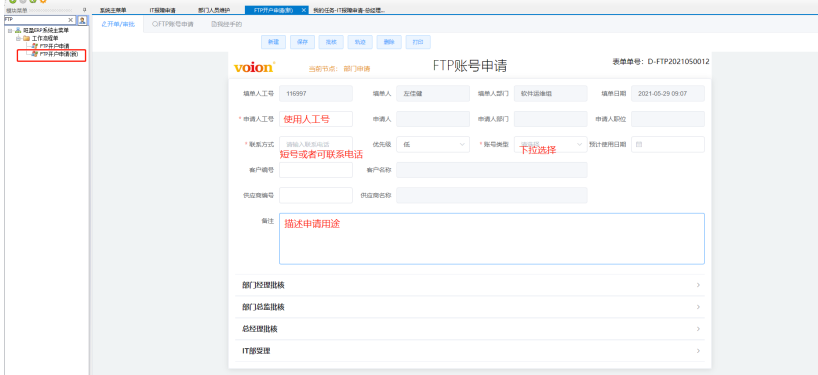Open the 我的任务-IT报障申请 tab
The width and height of the screenshot is (818, 375).
(349, 10)
